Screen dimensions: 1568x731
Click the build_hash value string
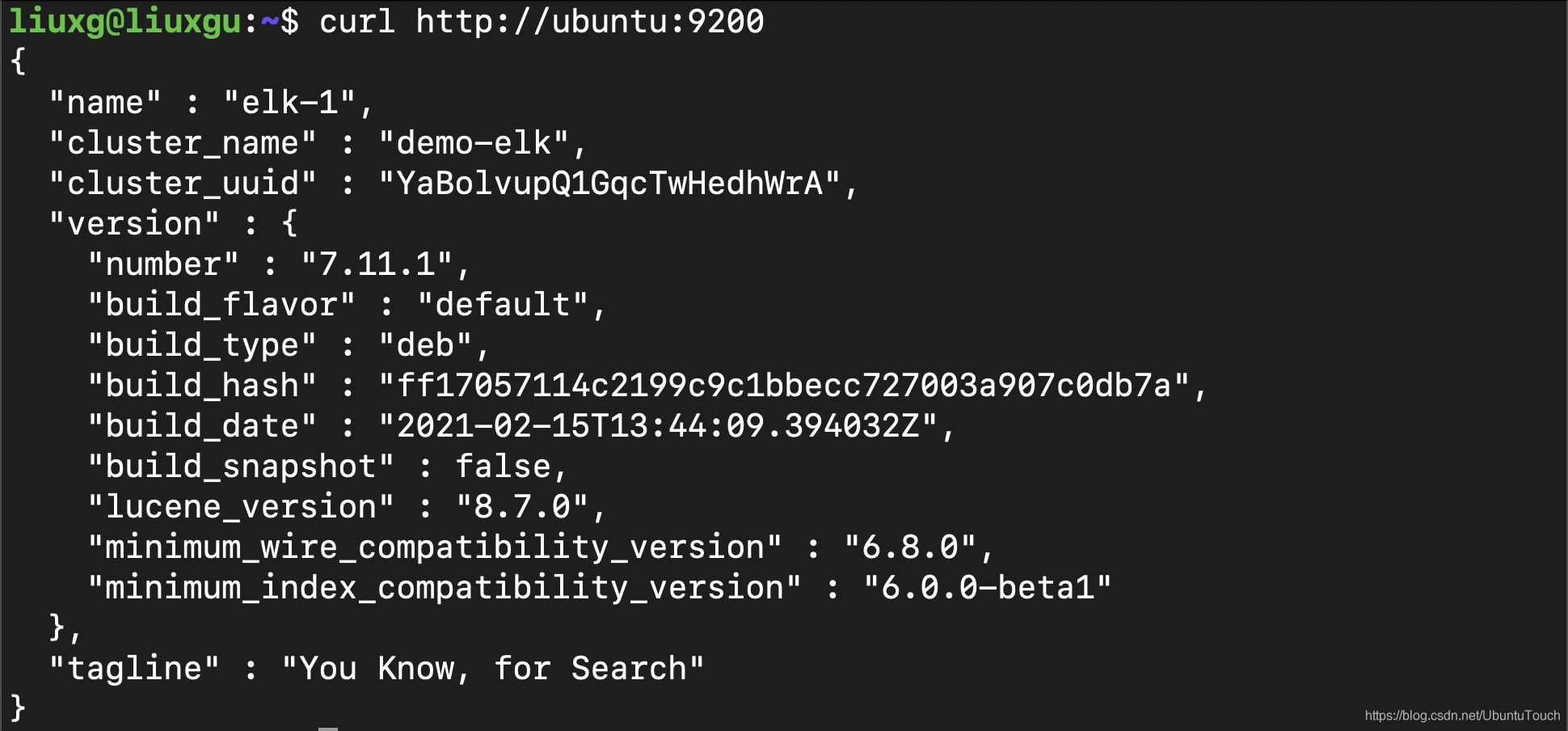tap(783, 387)
